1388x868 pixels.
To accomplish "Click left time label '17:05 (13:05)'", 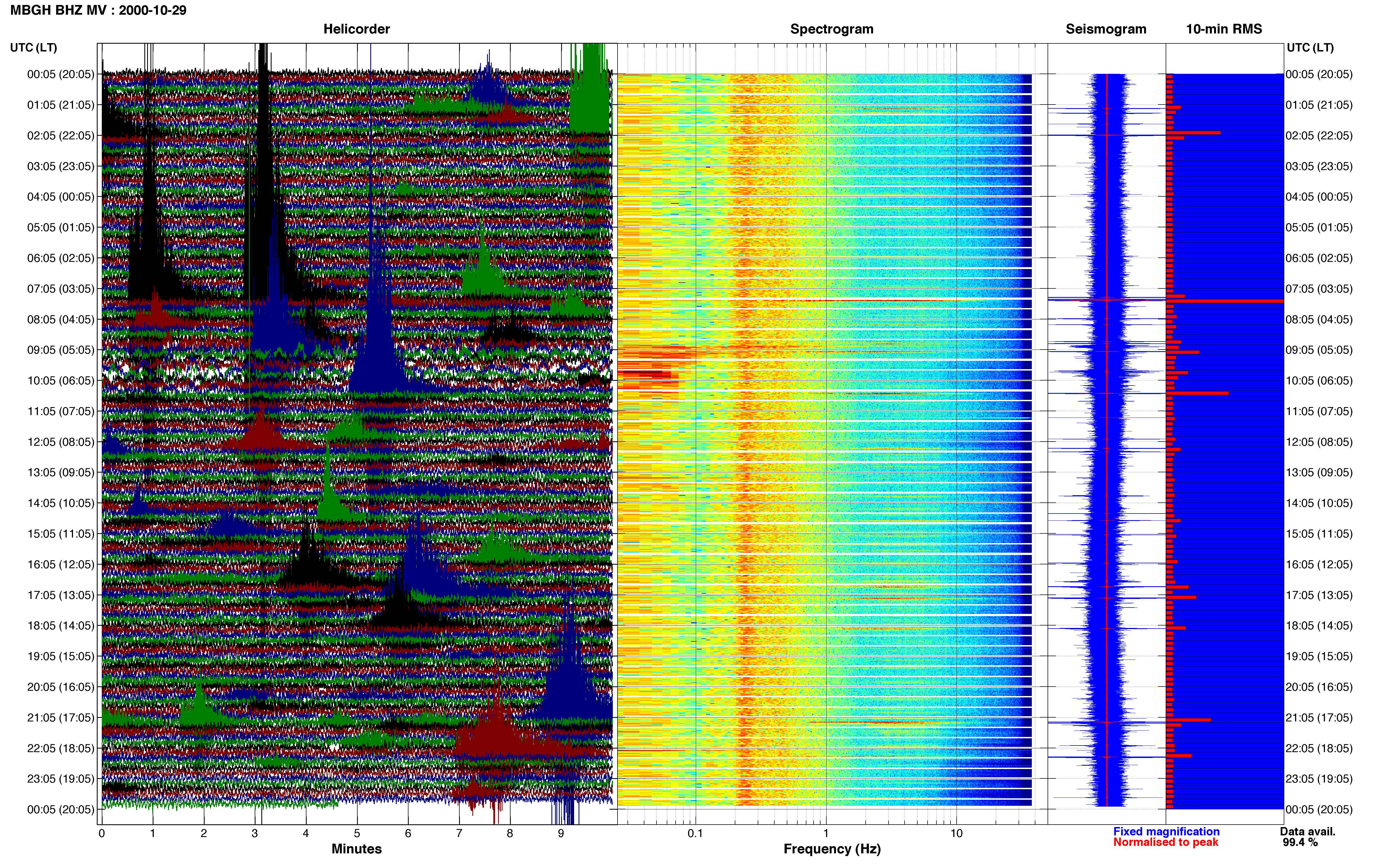I will 61,595.
